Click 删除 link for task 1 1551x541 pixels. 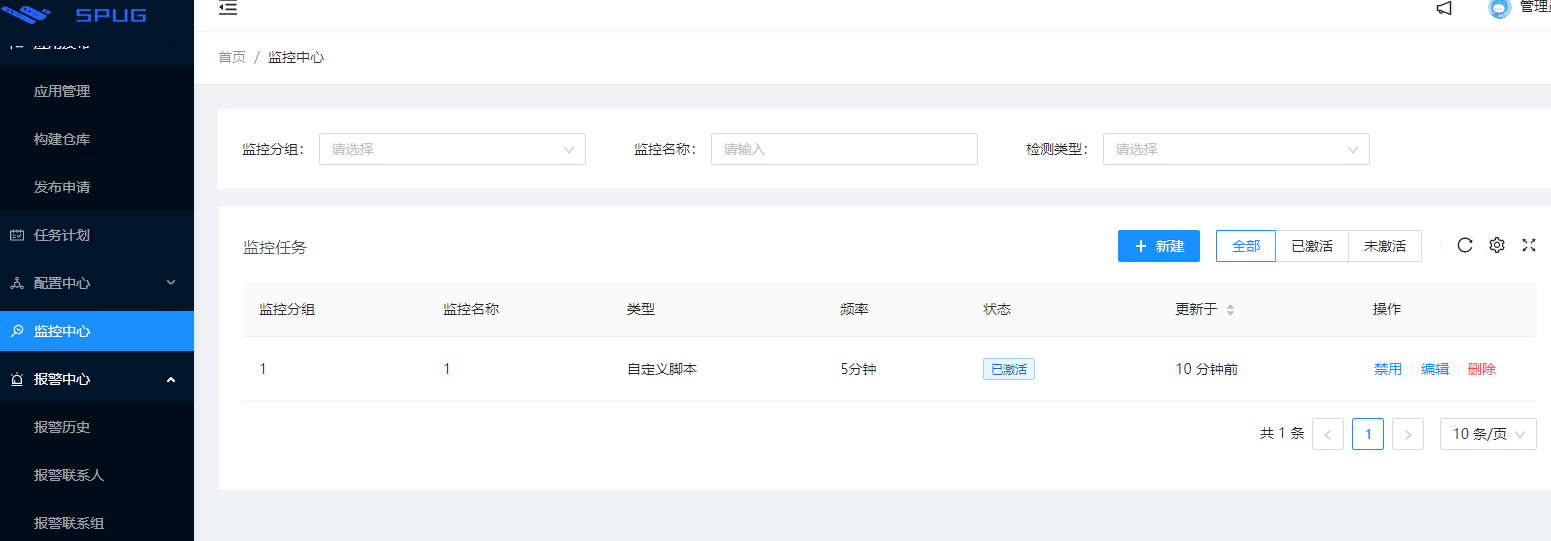(x=1482, y=369)
